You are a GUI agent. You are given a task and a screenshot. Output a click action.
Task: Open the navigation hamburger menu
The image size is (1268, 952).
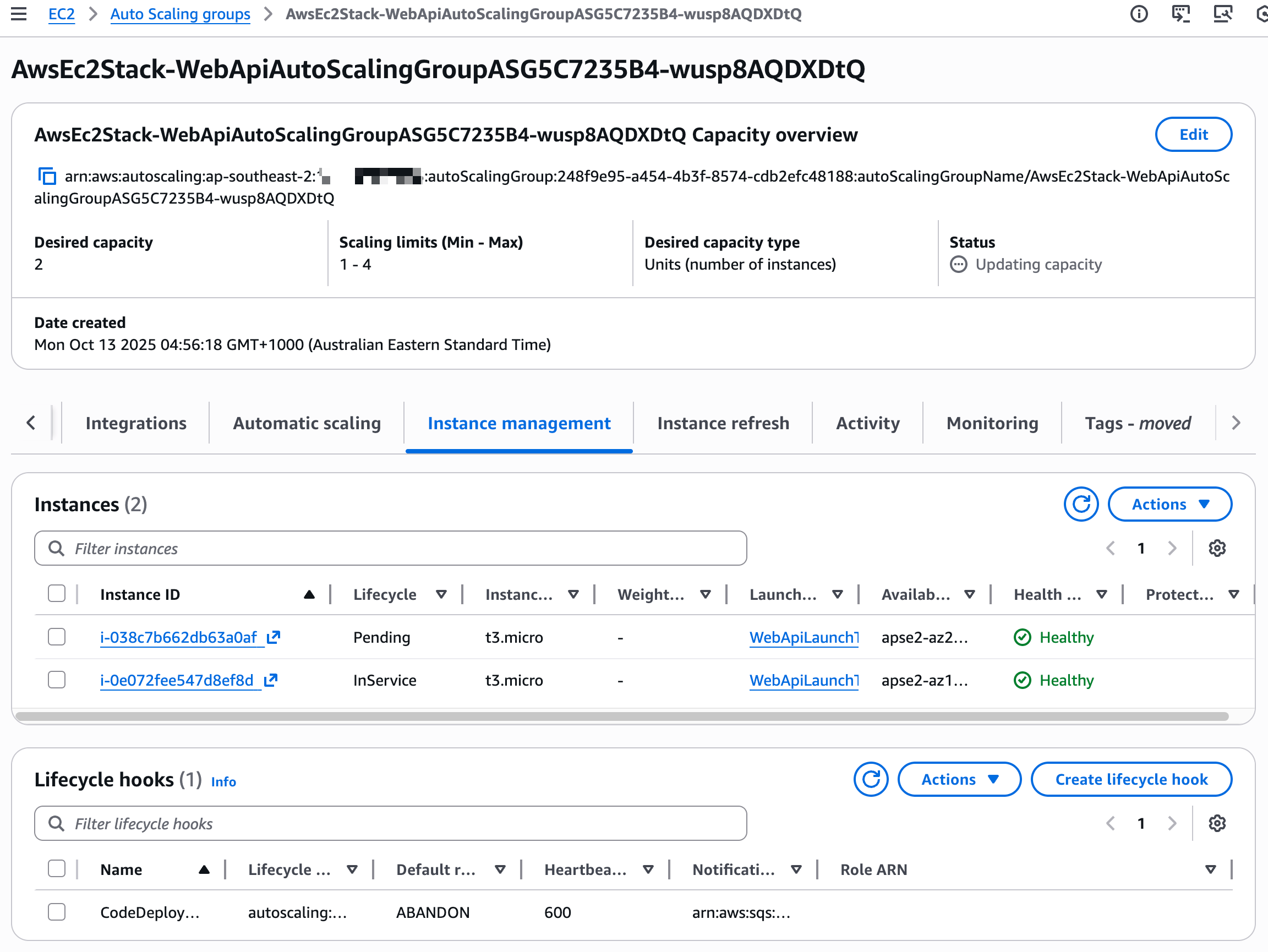[19, 14]
